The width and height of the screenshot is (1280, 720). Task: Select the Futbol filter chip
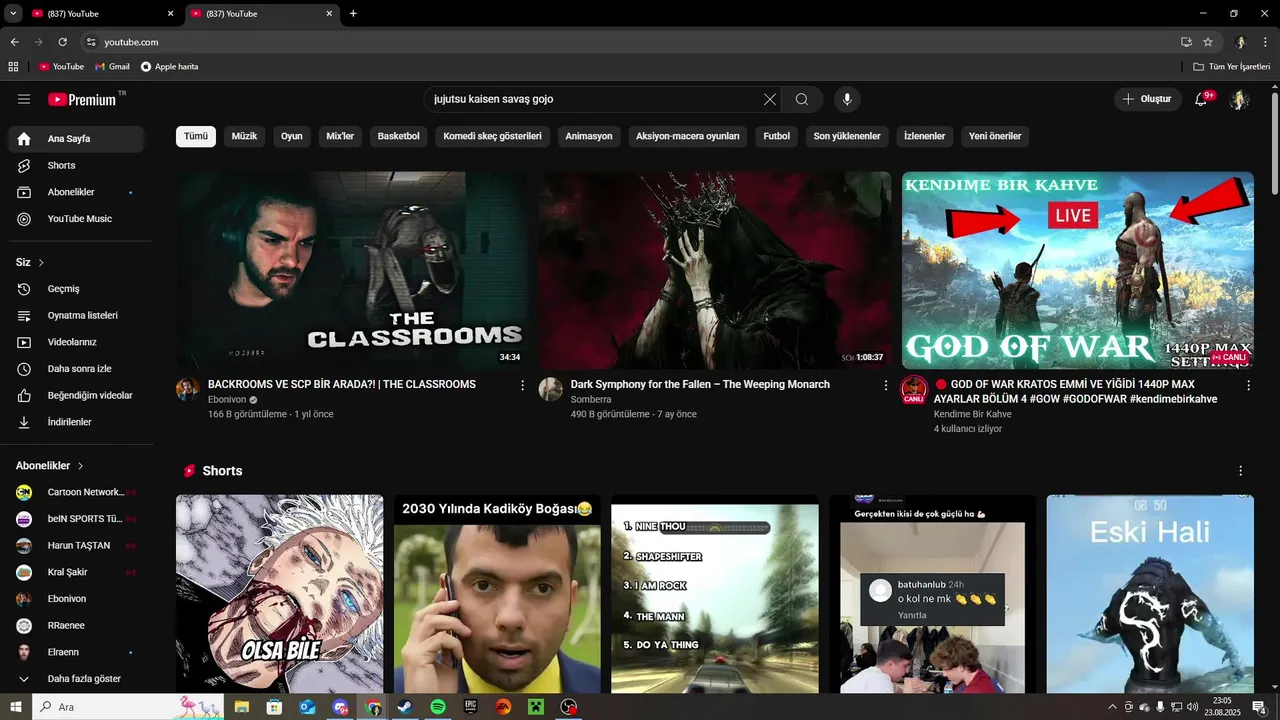tap(777, 136)
